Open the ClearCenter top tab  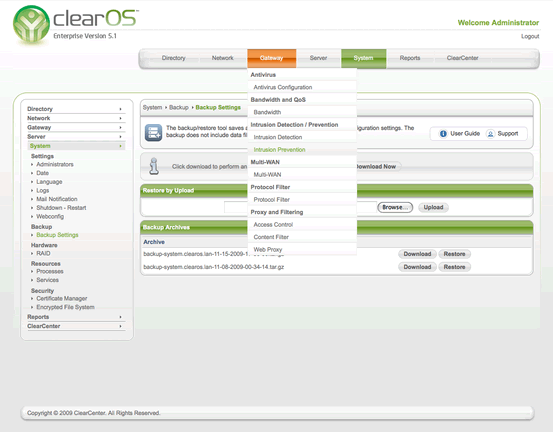pos(462,58)
